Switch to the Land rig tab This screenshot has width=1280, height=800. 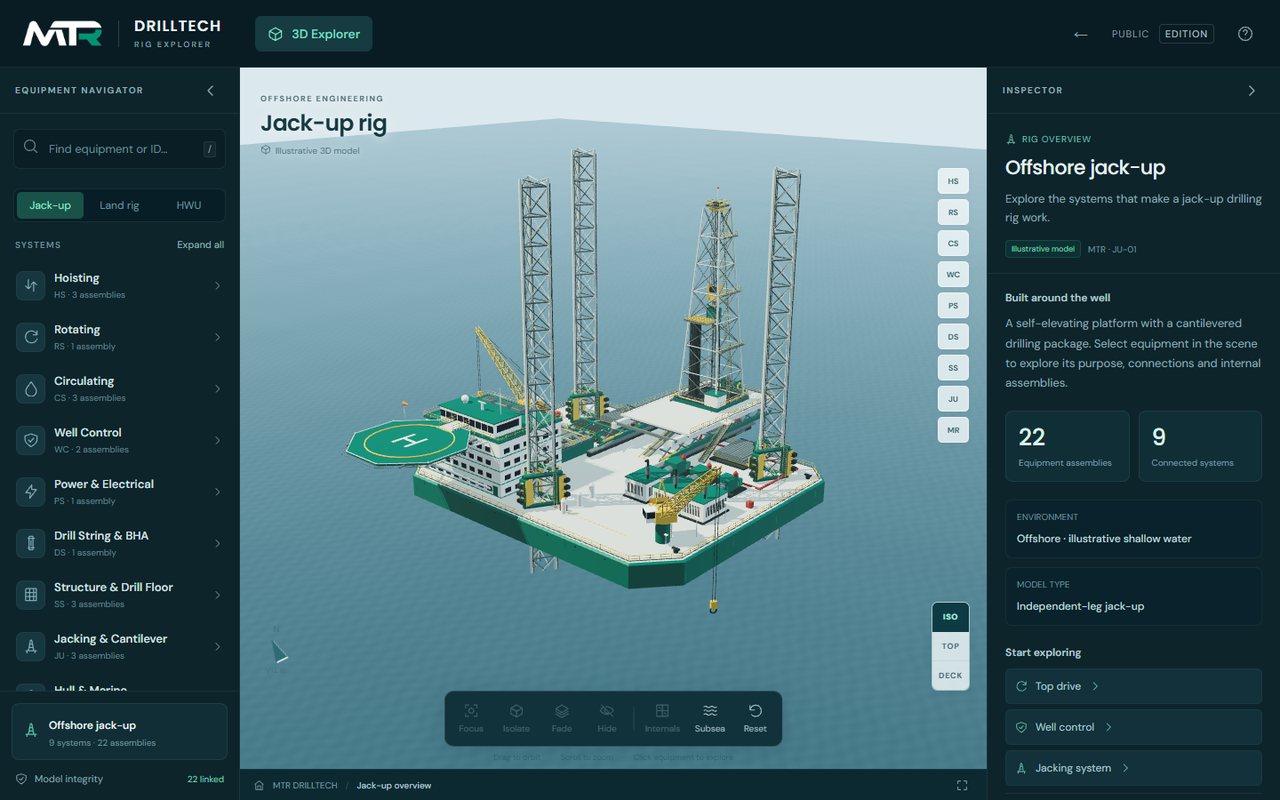pos(119,205)
